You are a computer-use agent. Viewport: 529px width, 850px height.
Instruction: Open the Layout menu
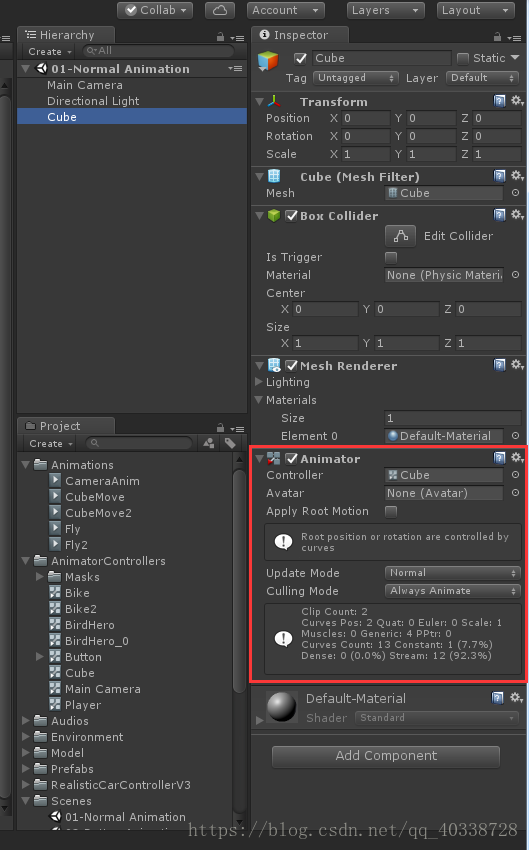tap(475, 10)
